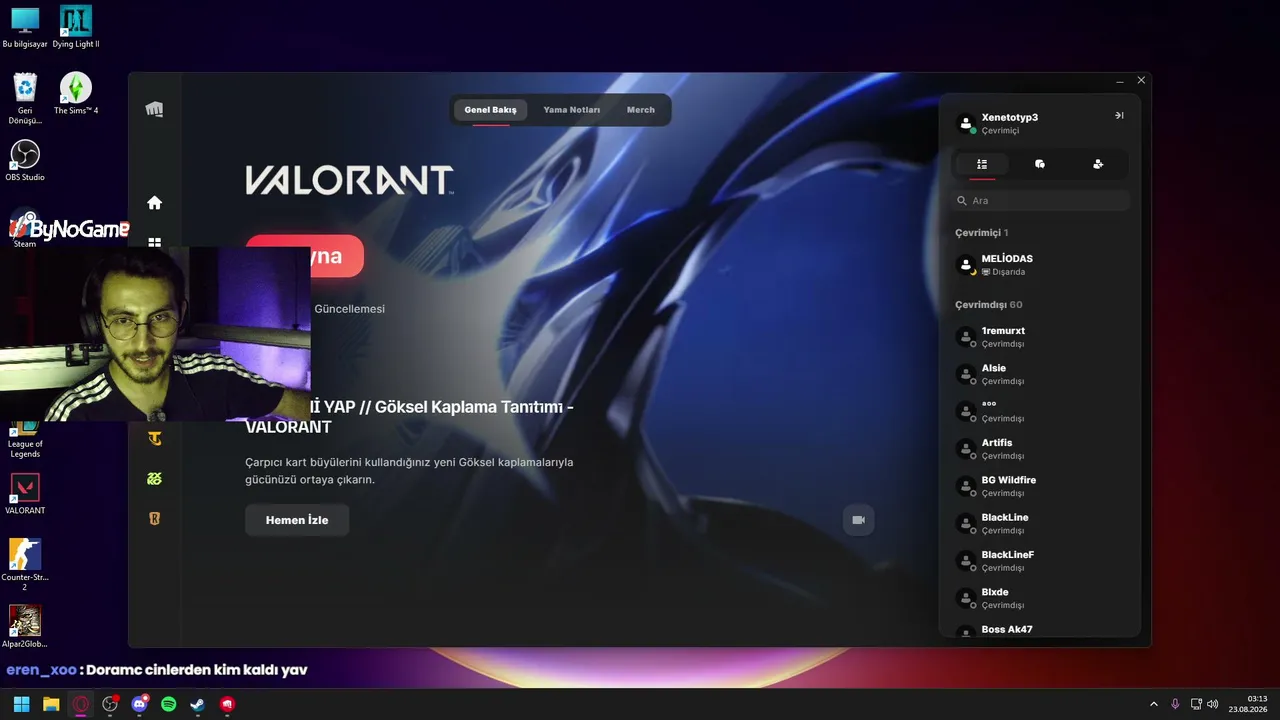Open the OBS Studio taskbar icon

pyautogui.click(x=110, y=704)
